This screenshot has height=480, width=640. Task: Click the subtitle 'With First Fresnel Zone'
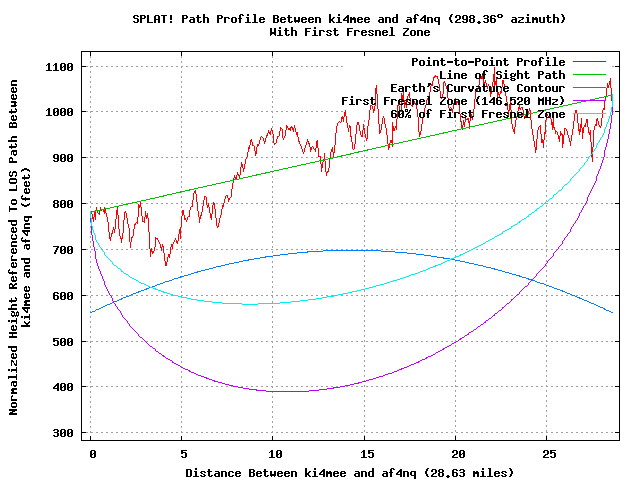[349, 32]
